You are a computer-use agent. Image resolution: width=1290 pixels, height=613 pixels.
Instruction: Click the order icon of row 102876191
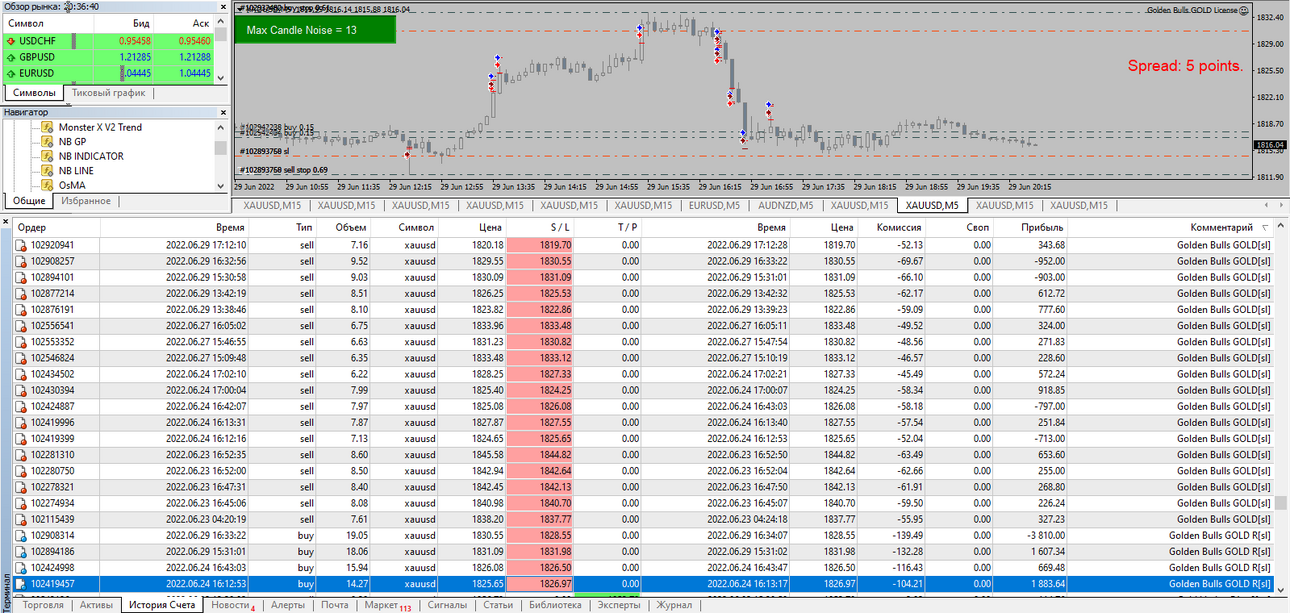(20, 310)
